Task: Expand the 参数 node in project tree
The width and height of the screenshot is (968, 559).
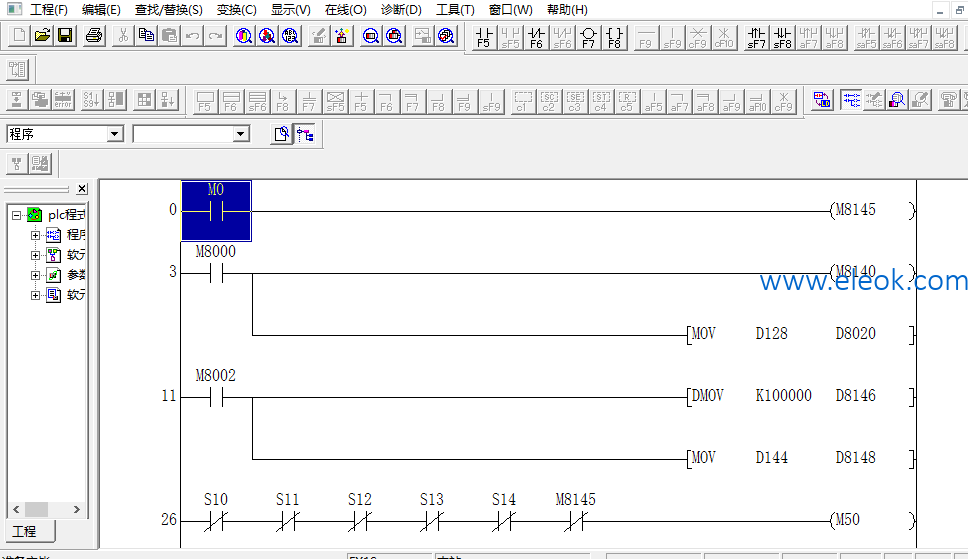Action: (36, 275)
